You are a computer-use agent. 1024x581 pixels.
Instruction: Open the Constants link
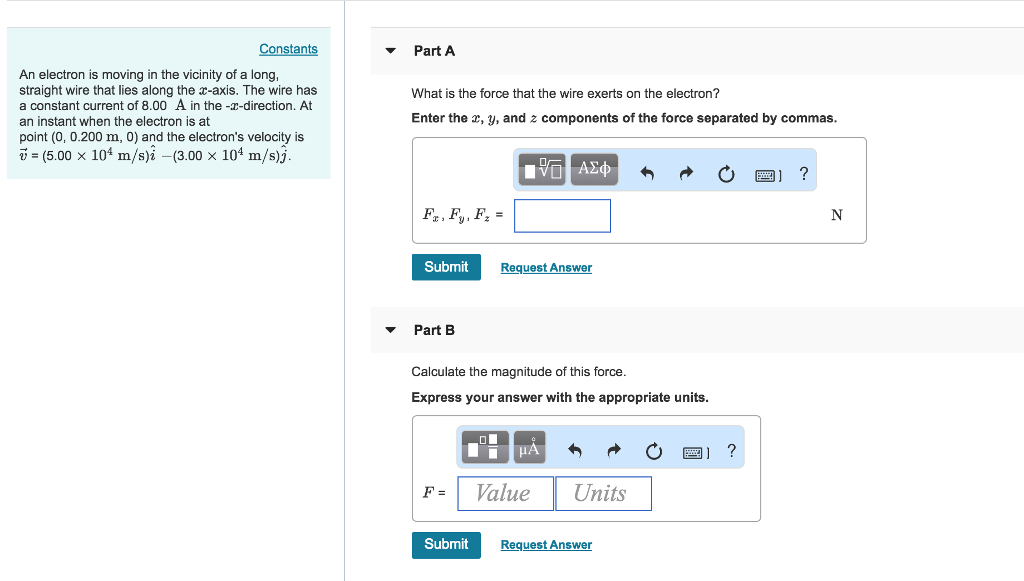pos(288,48)
